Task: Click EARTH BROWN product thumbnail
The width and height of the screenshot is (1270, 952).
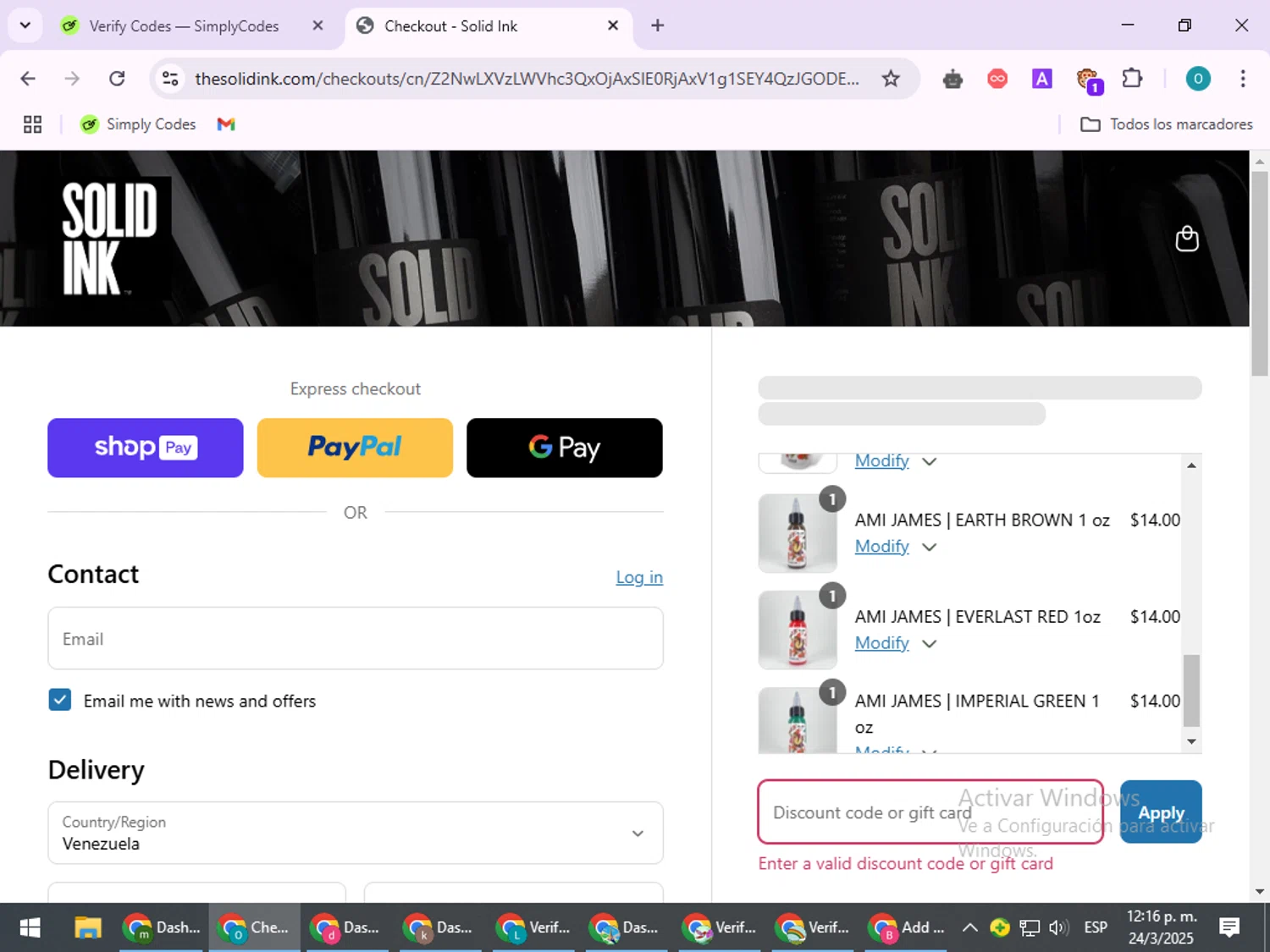Action: tap(798, 534)
